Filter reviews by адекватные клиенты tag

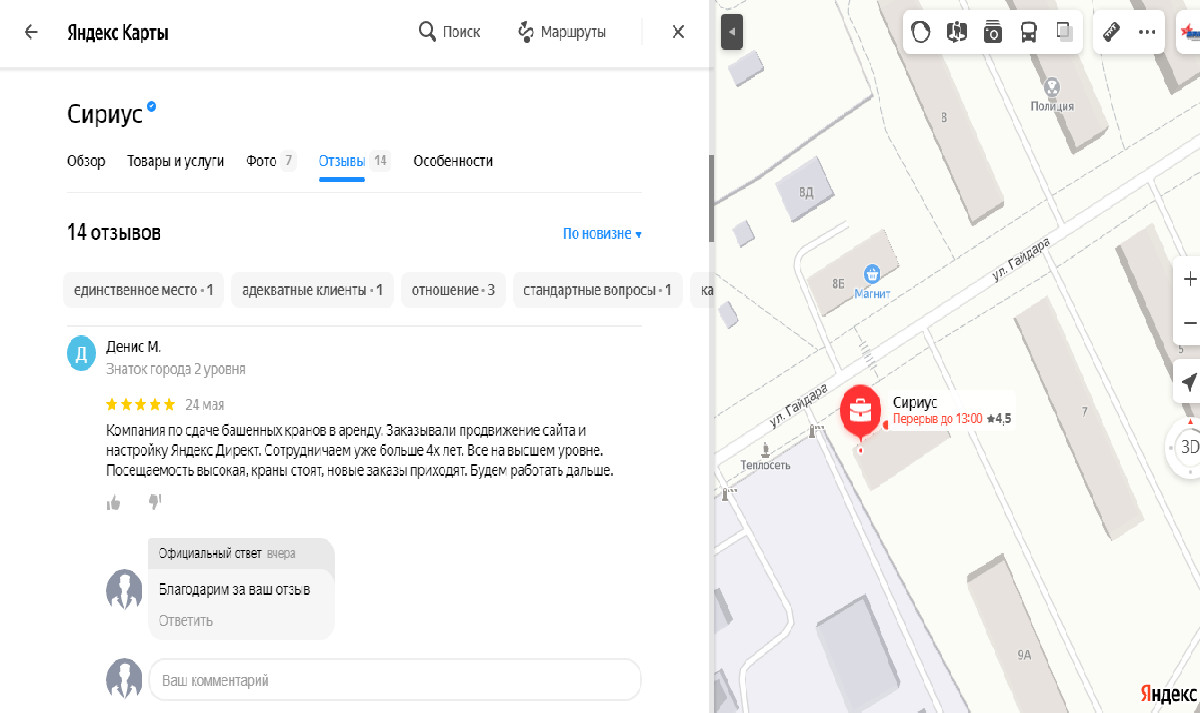click(312, 290)
